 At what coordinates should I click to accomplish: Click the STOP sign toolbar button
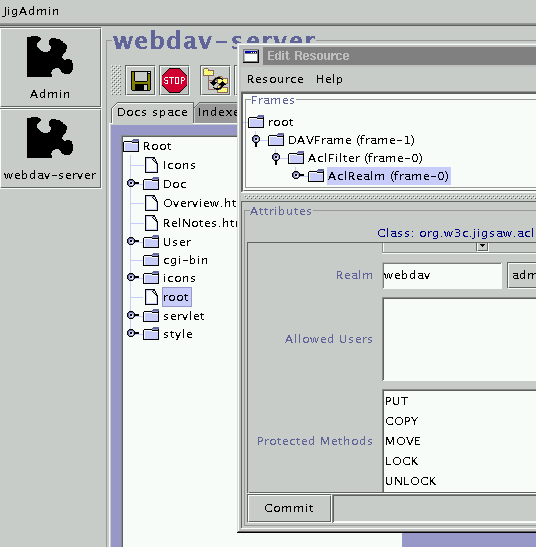tap(174, 81)
